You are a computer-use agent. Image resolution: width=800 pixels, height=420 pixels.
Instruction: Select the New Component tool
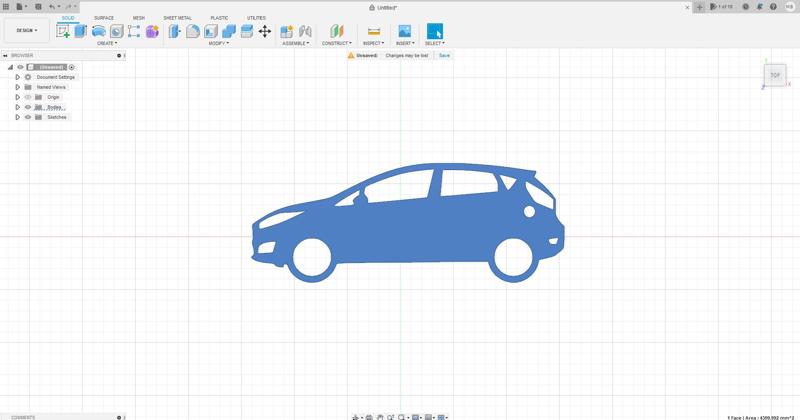(x=287, y=31)
